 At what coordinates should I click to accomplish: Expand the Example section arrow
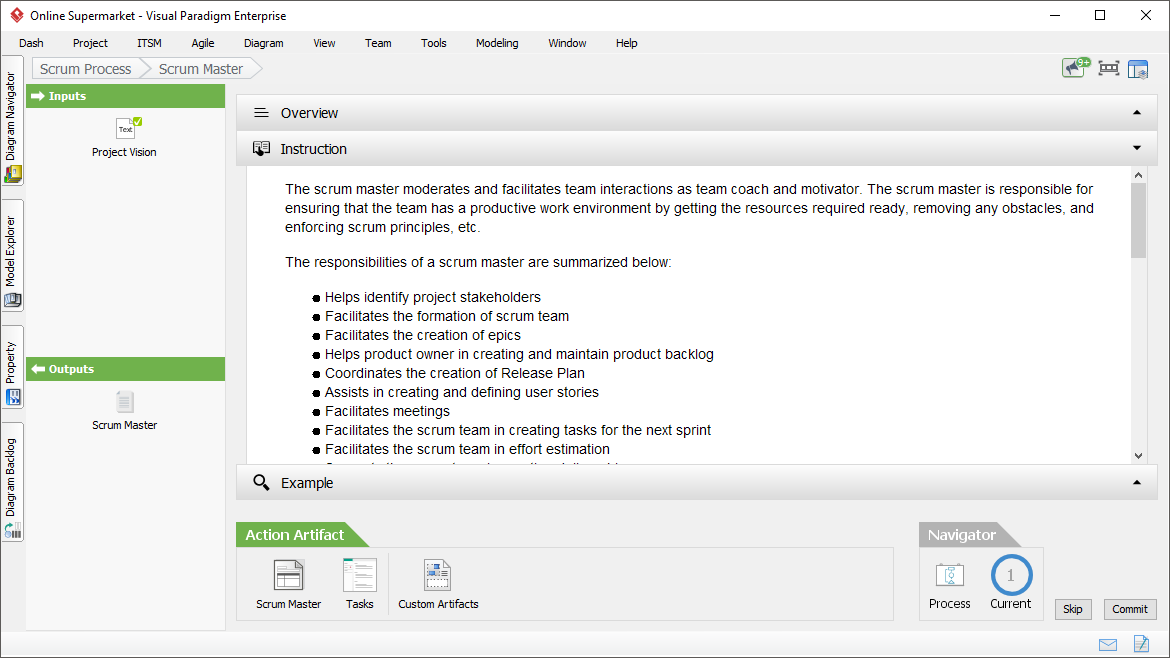(1136, 483)
